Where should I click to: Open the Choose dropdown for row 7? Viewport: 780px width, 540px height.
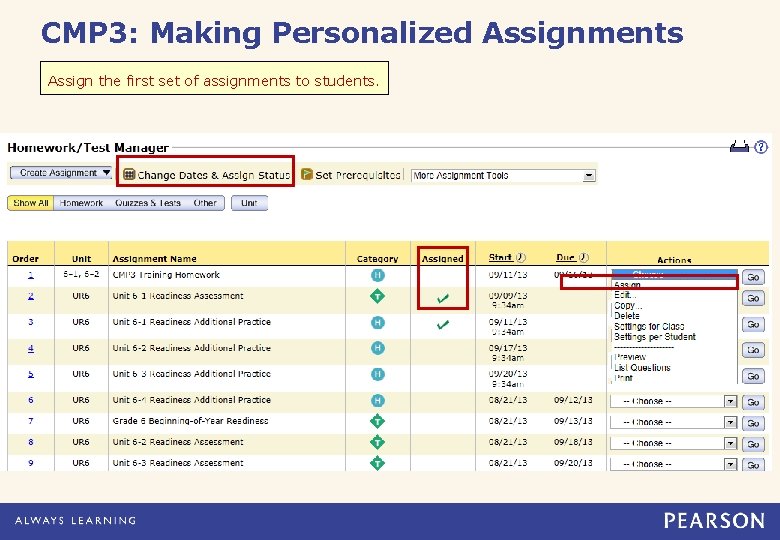[x=673, y=422]
